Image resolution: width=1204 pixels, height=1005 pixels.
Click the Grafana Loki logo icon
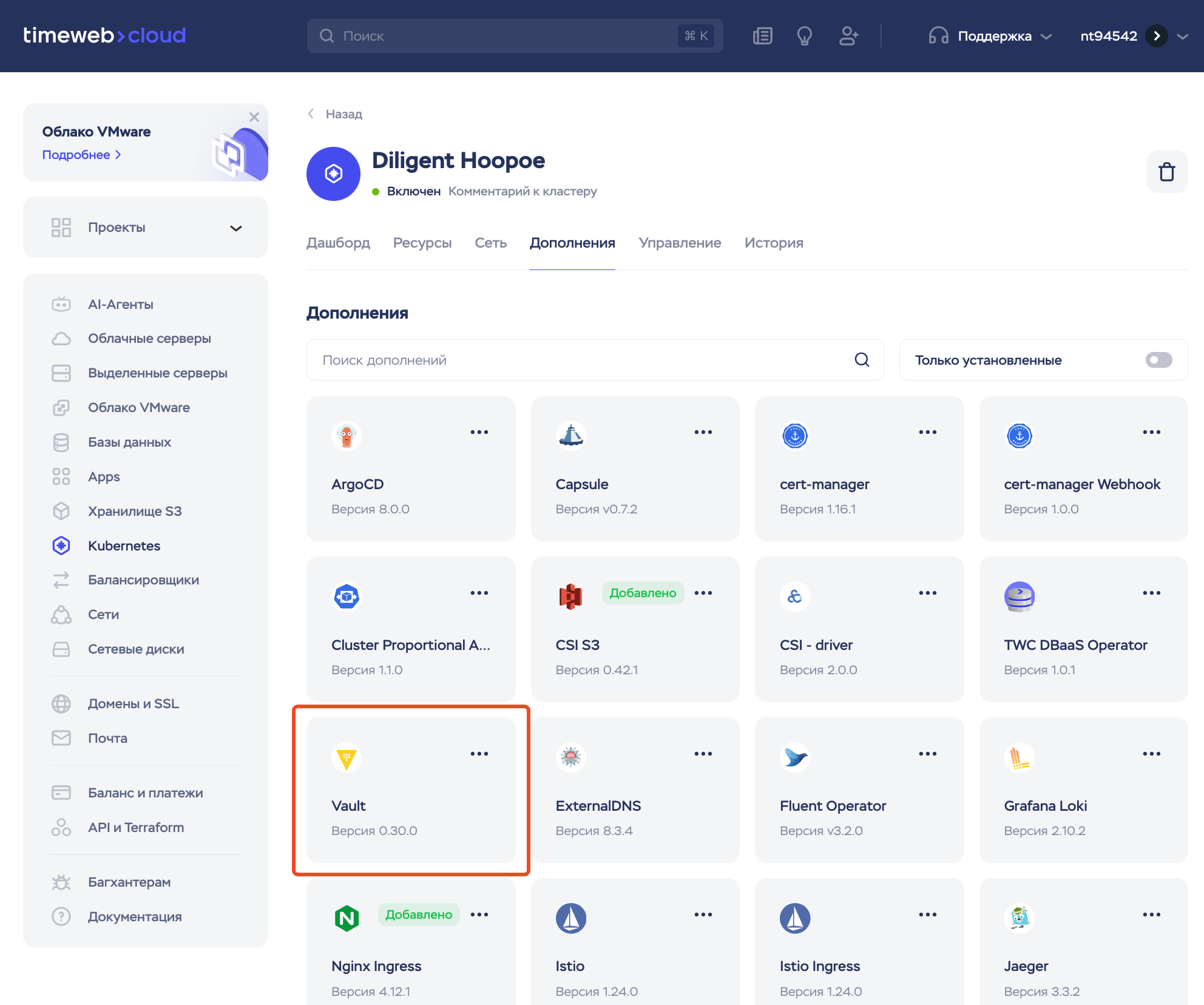click(x=1019, y=757)
